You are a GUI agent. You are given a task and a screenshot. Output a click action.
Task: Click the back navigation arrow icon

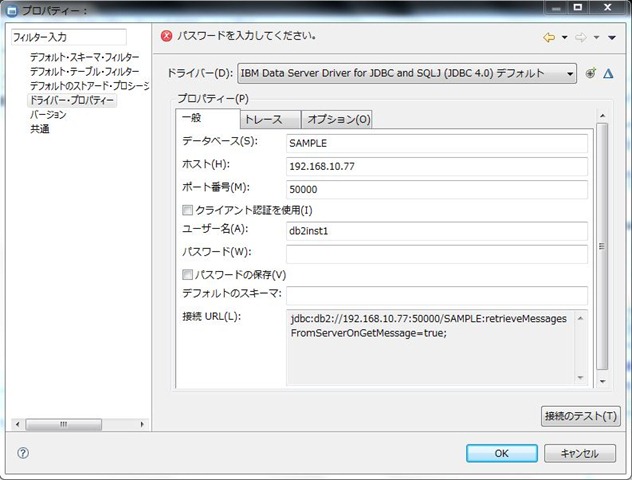pyautogui.click(x=549, y=37)
